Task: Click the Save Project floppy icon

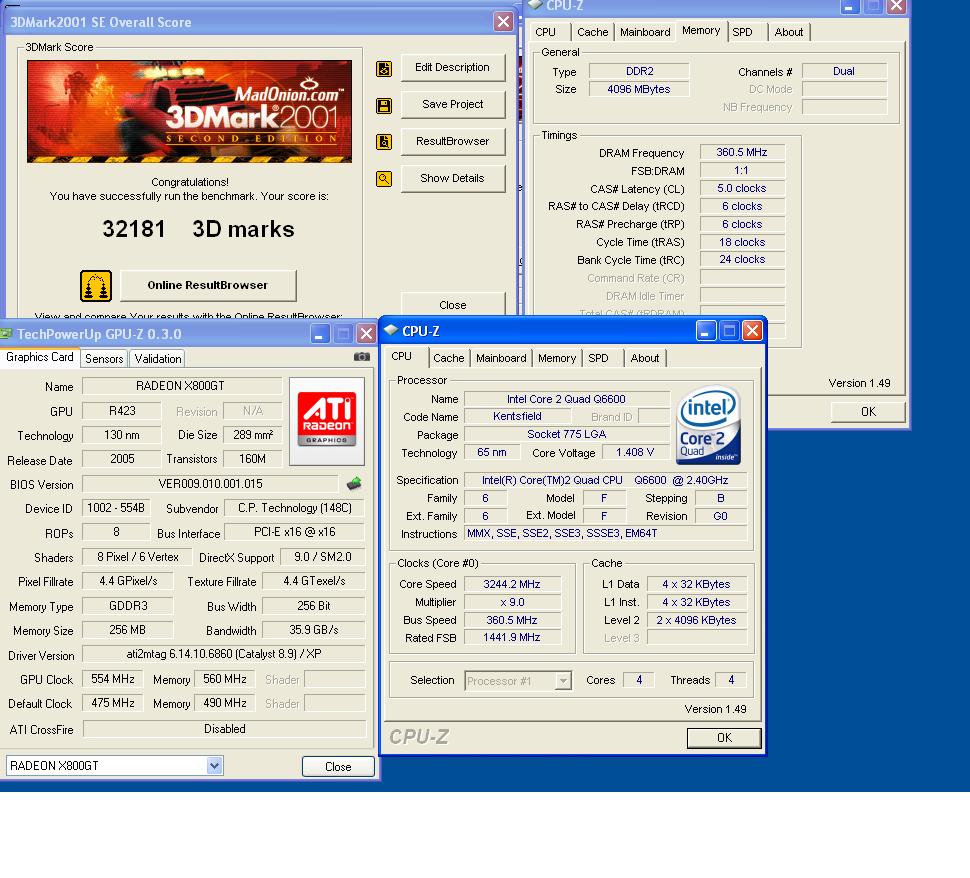Action: tap(384, 105)
